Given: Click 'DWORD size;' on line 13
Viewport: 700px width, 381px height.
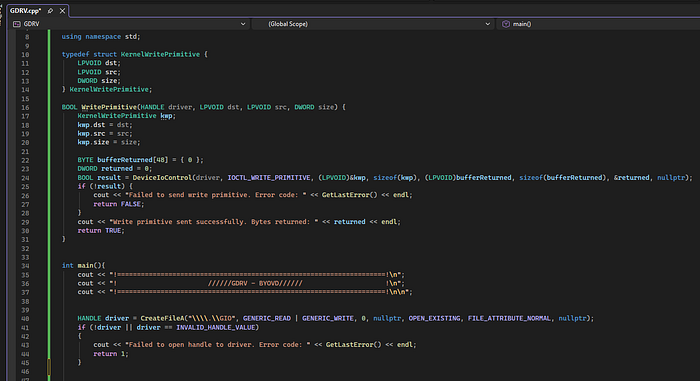Looking at the screenshot, I should (99, 81).
